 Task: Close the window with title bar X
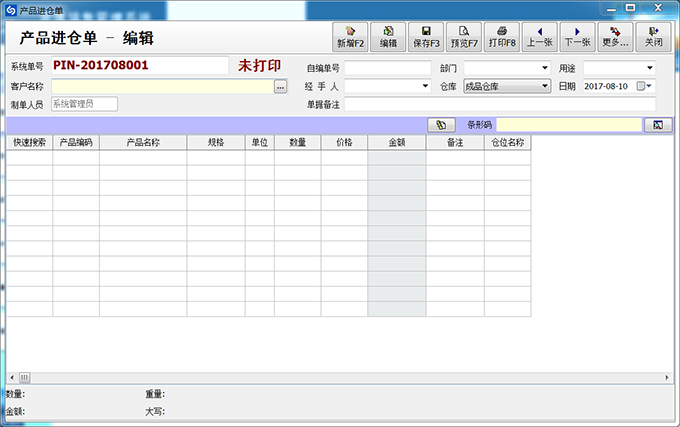(x=658, y=8)
